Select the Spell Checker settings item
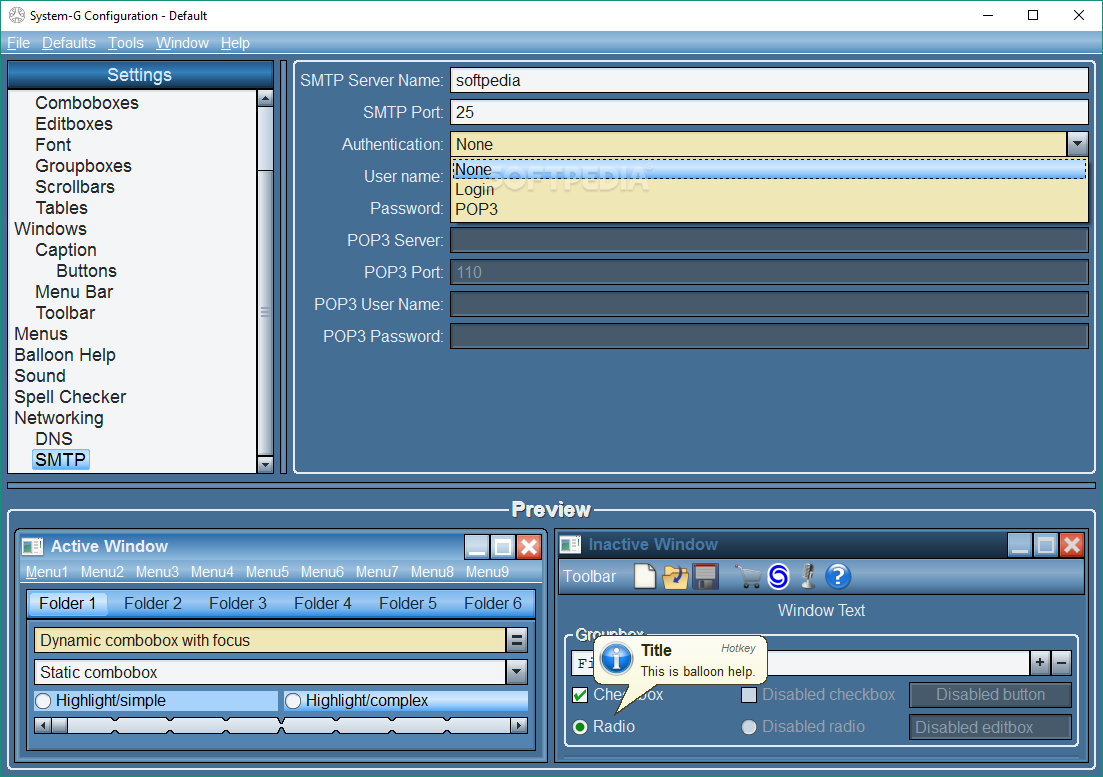The width and height of the screenshot is (1103, 777). click(70, 397)
